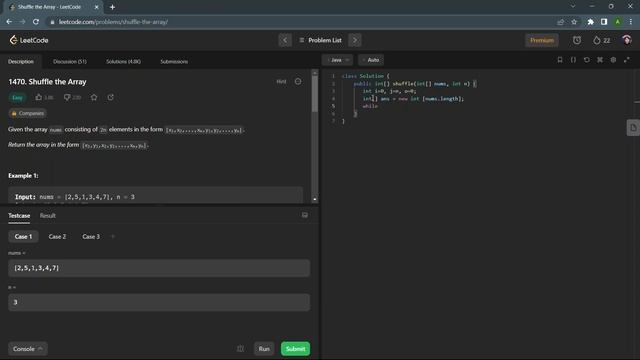
Task: Show the Hint for this problem
Action: point(281,82)
